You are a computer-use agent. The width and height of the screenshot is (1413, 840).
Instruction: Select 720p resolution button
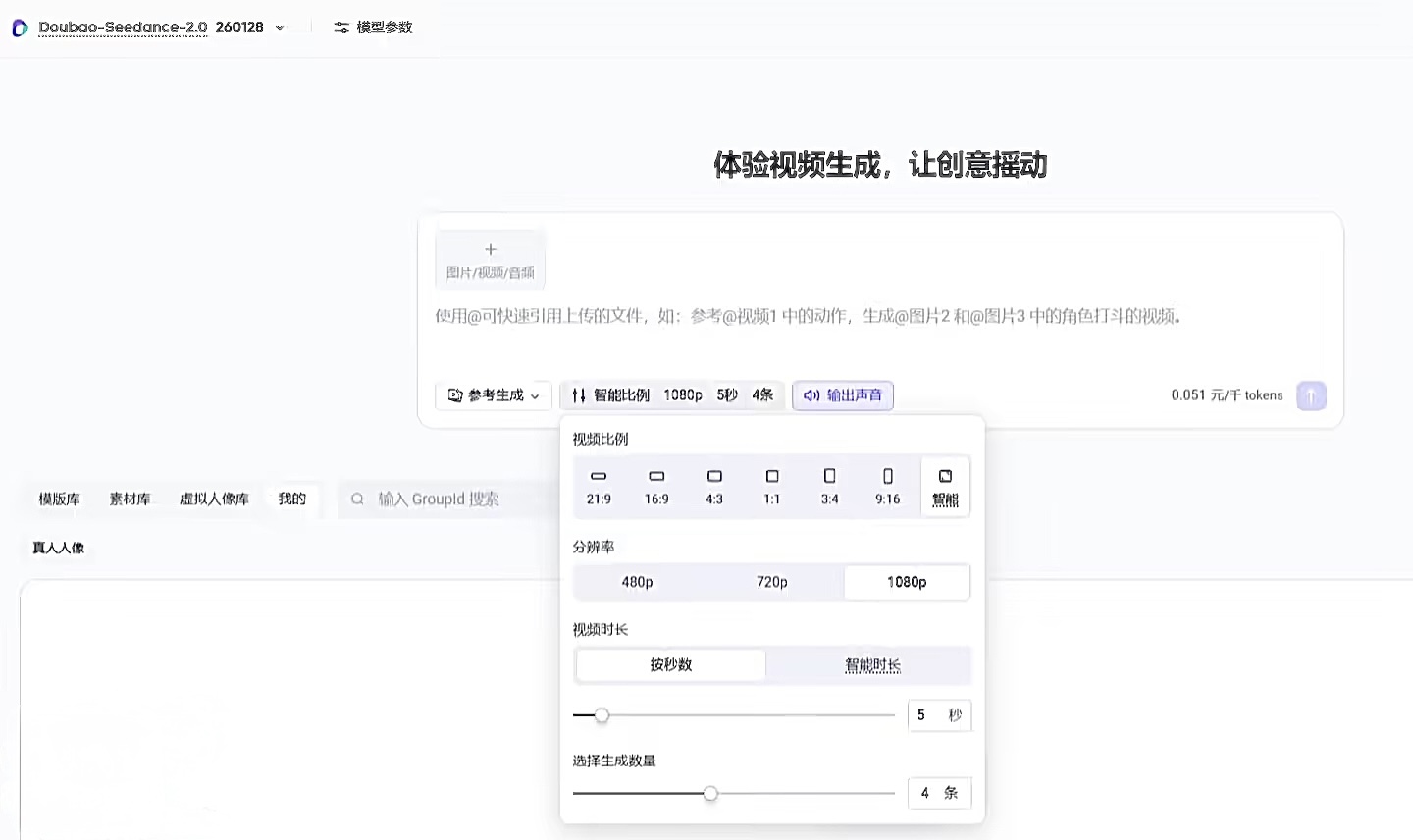point(771,582)
